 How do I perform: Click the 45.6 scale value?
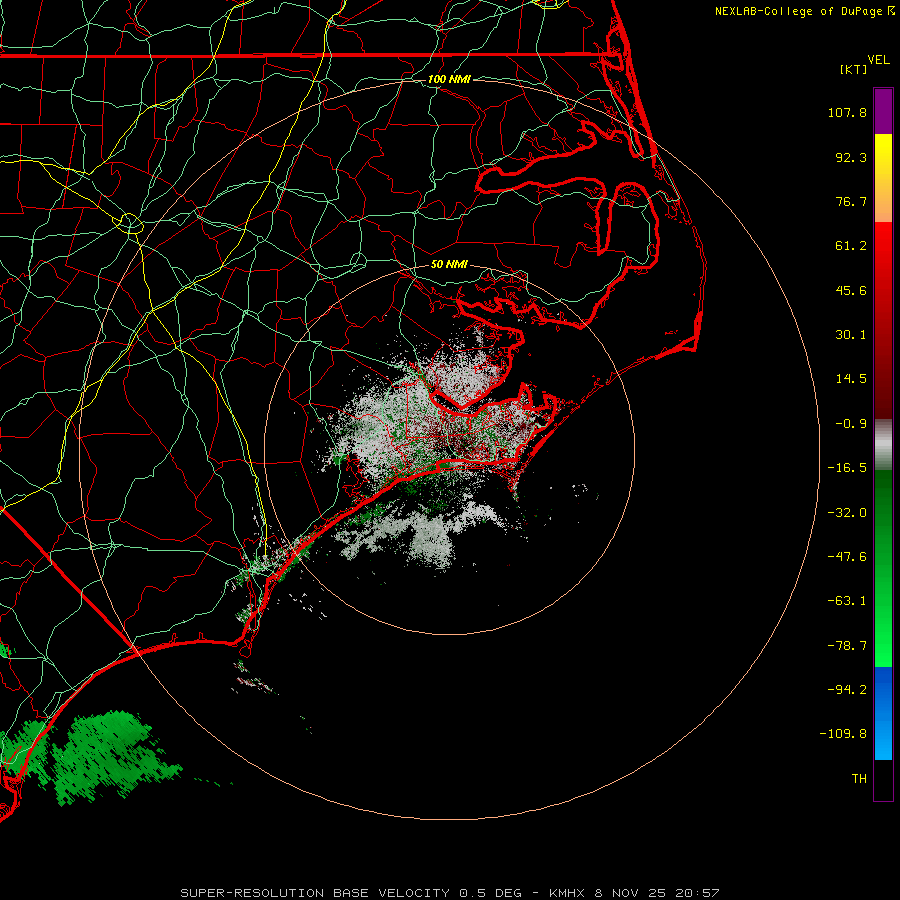point(851,290)
